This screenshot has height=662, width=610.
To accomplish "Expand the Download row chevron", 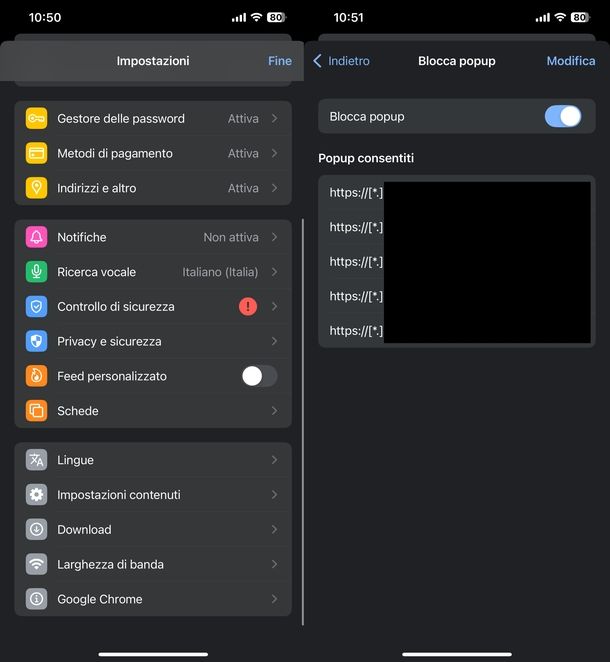I will point(274,529).
